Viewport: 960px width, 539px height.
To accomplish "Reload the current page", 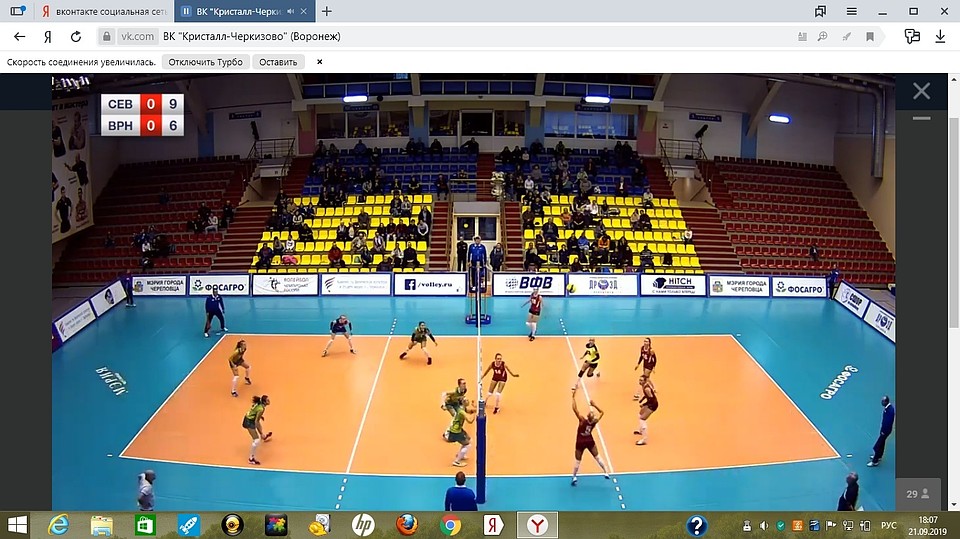I will click(76, 37).
